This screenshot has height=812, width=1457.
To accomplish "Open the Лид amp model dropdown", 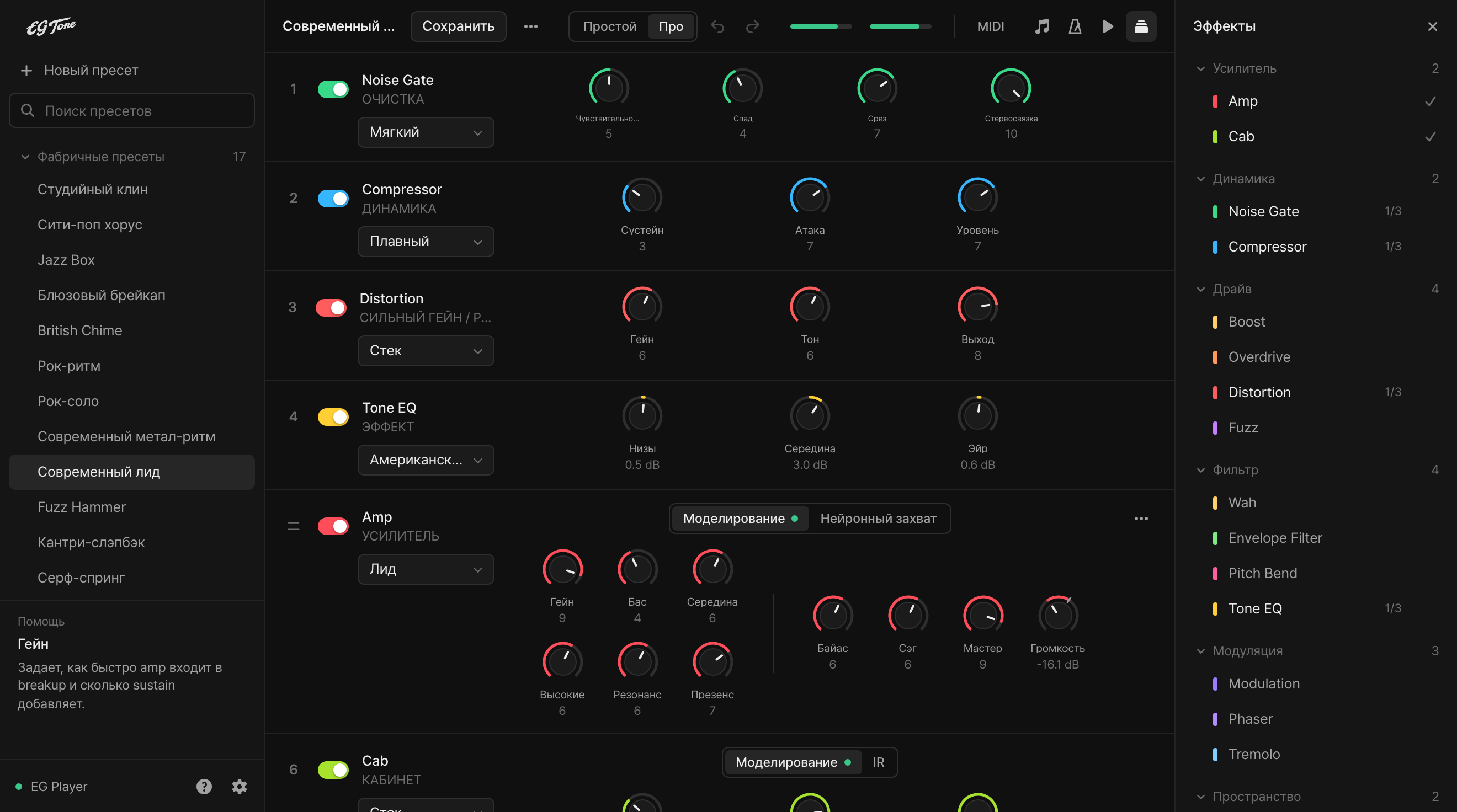I will 426,569.
